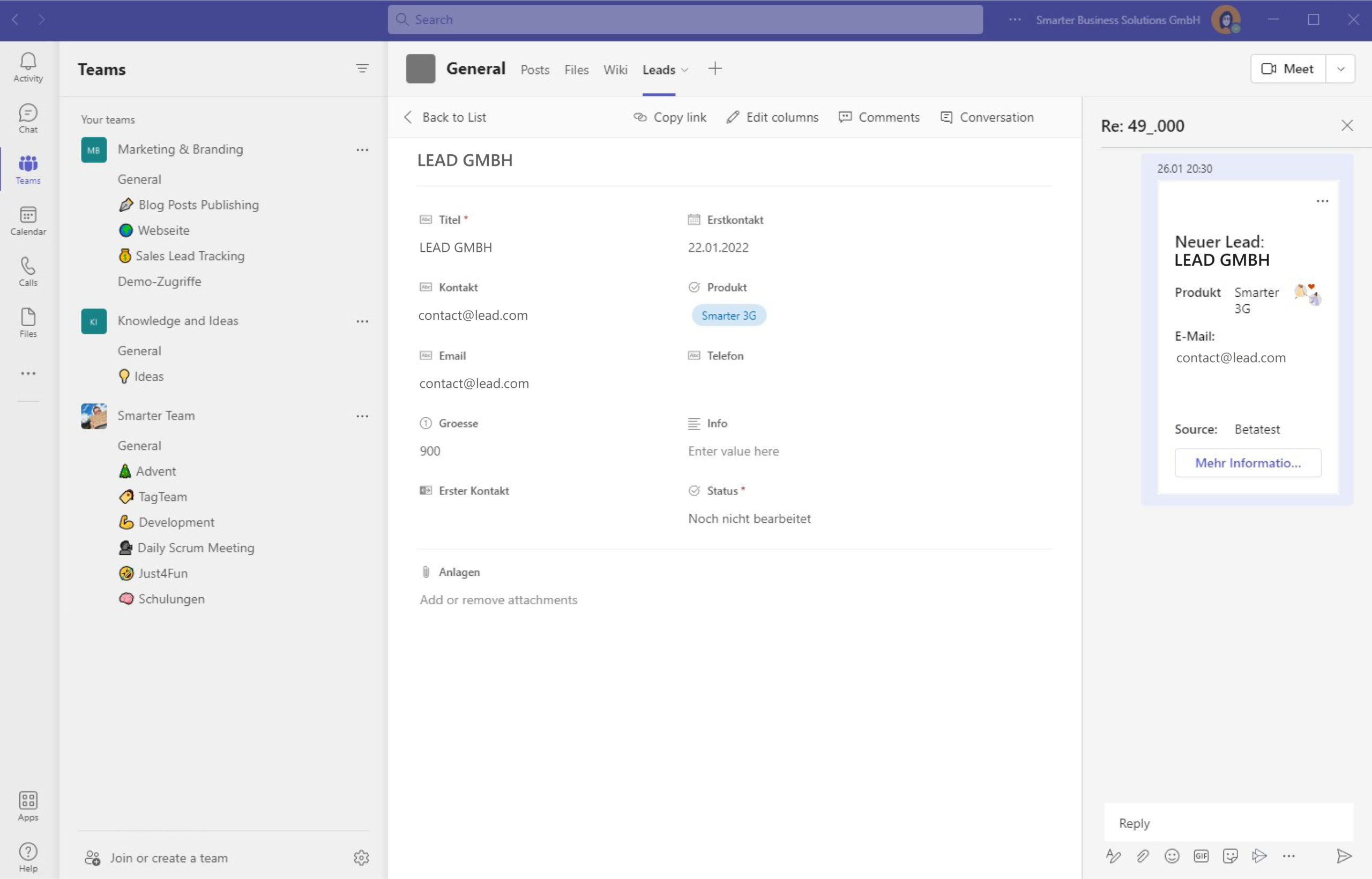Open more options on the lead card

[1323, 200]
